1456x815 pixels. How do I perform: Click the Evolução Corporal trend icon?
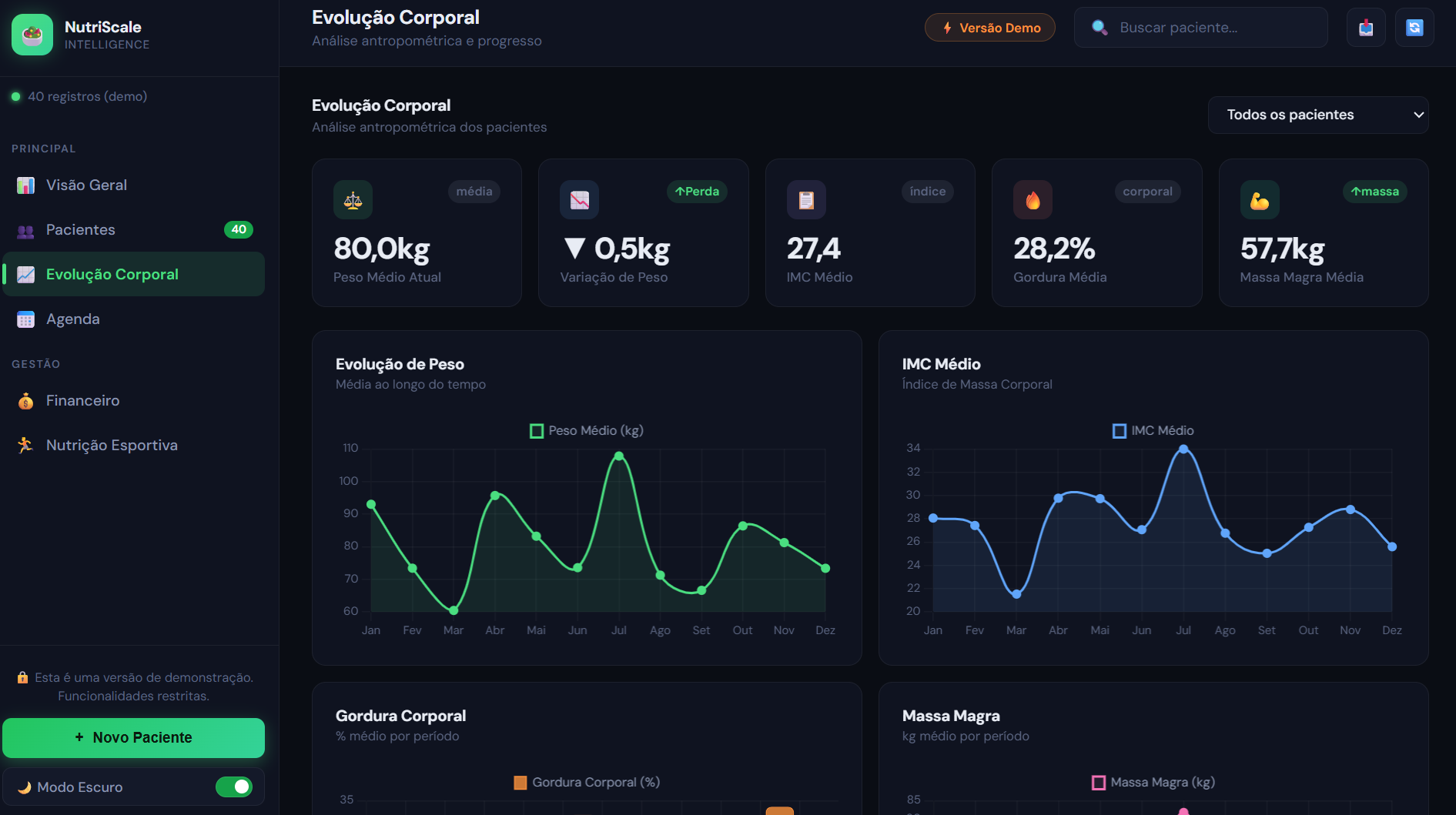tap(25, 275)
